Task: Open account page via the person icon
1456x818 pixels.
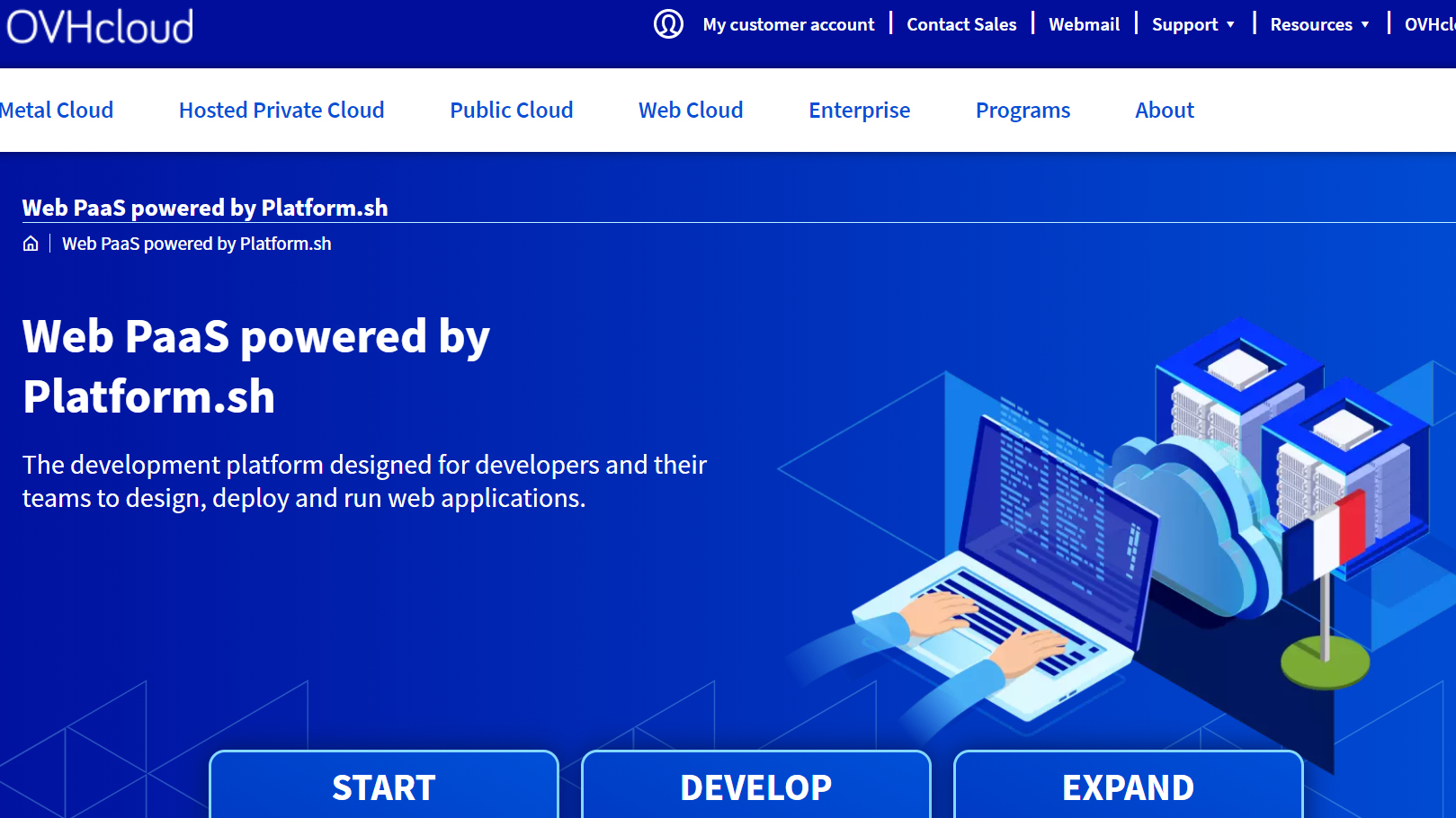Action: [x=668, y=24]
